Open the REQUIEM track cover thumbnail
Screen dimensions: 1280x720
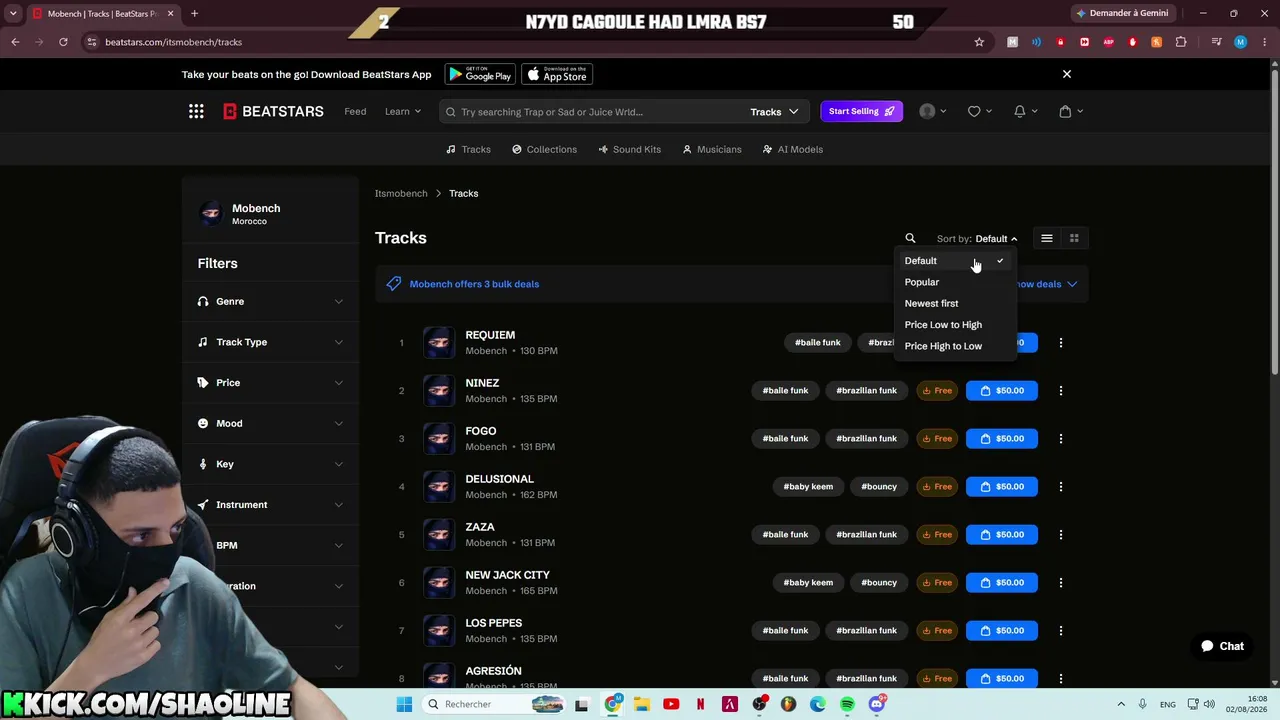(438, 342)
